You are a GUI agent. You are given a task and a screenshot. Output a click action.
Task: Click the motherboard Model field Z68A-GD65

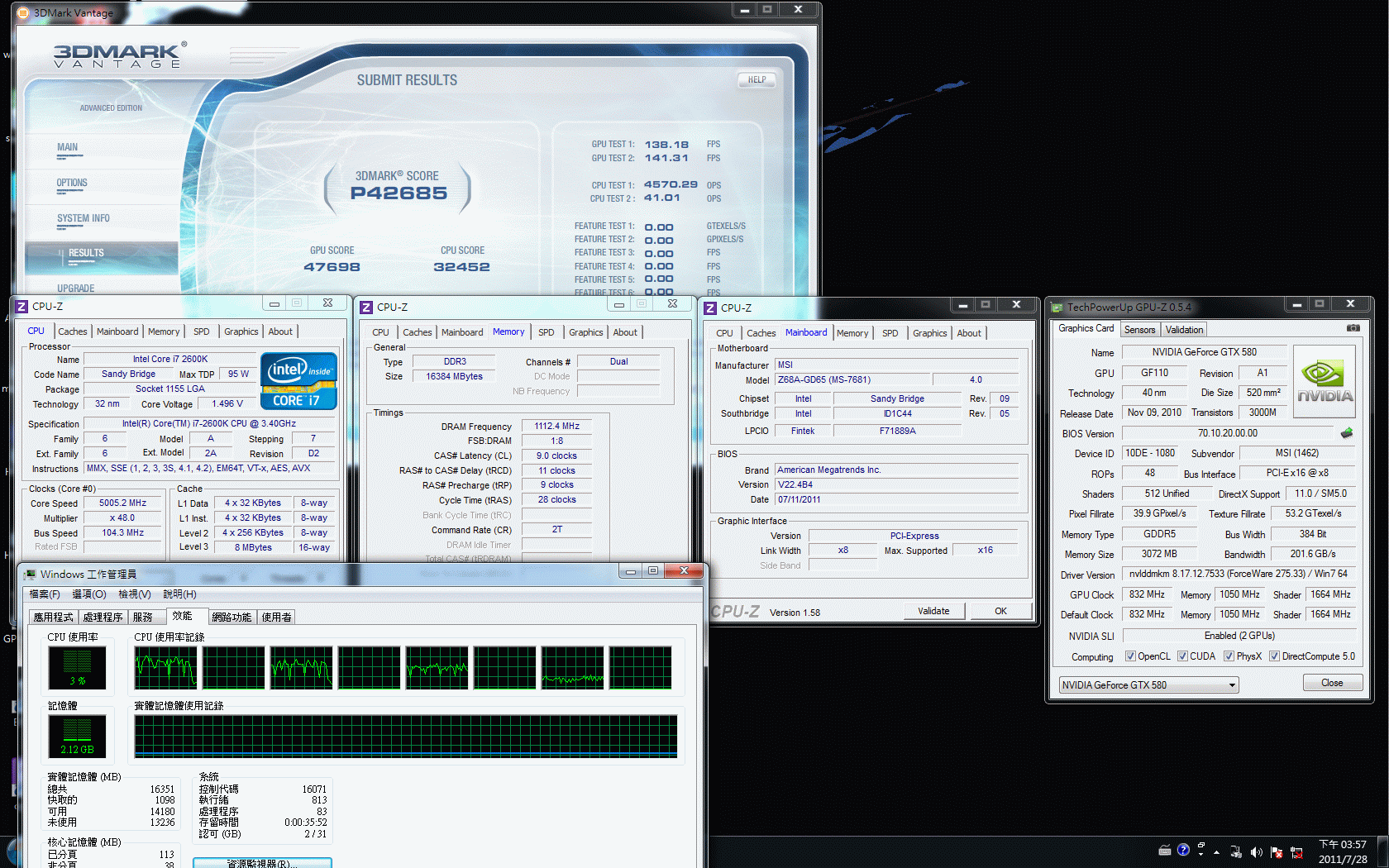(853, 379)
